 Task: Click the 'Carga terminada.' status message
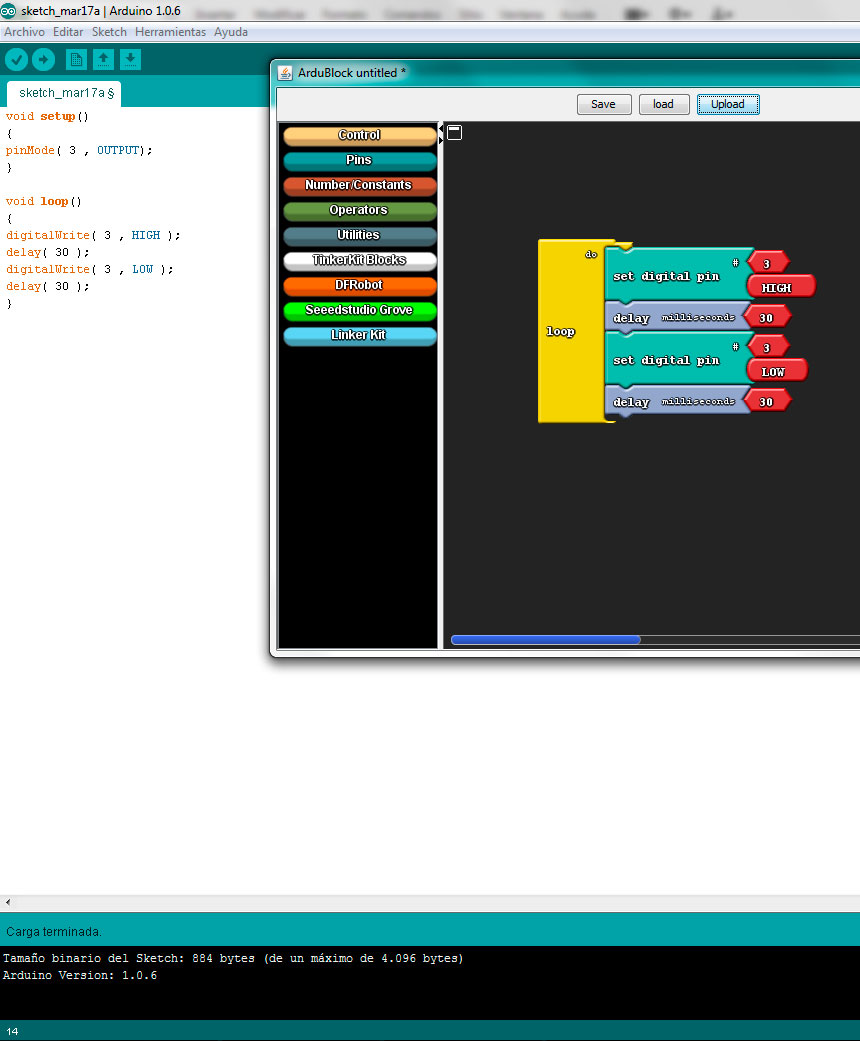[54, 931]
